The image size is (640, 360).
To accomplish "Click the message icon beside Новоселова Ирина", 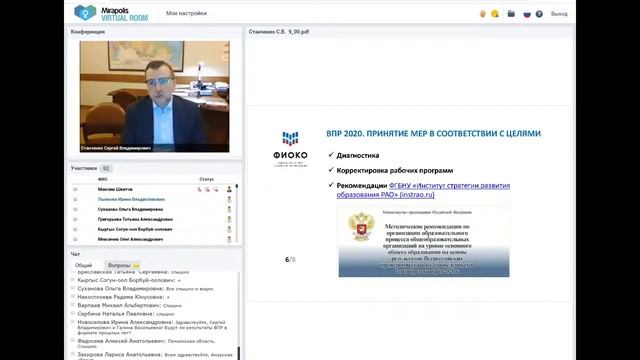I will tap(73, 322).
